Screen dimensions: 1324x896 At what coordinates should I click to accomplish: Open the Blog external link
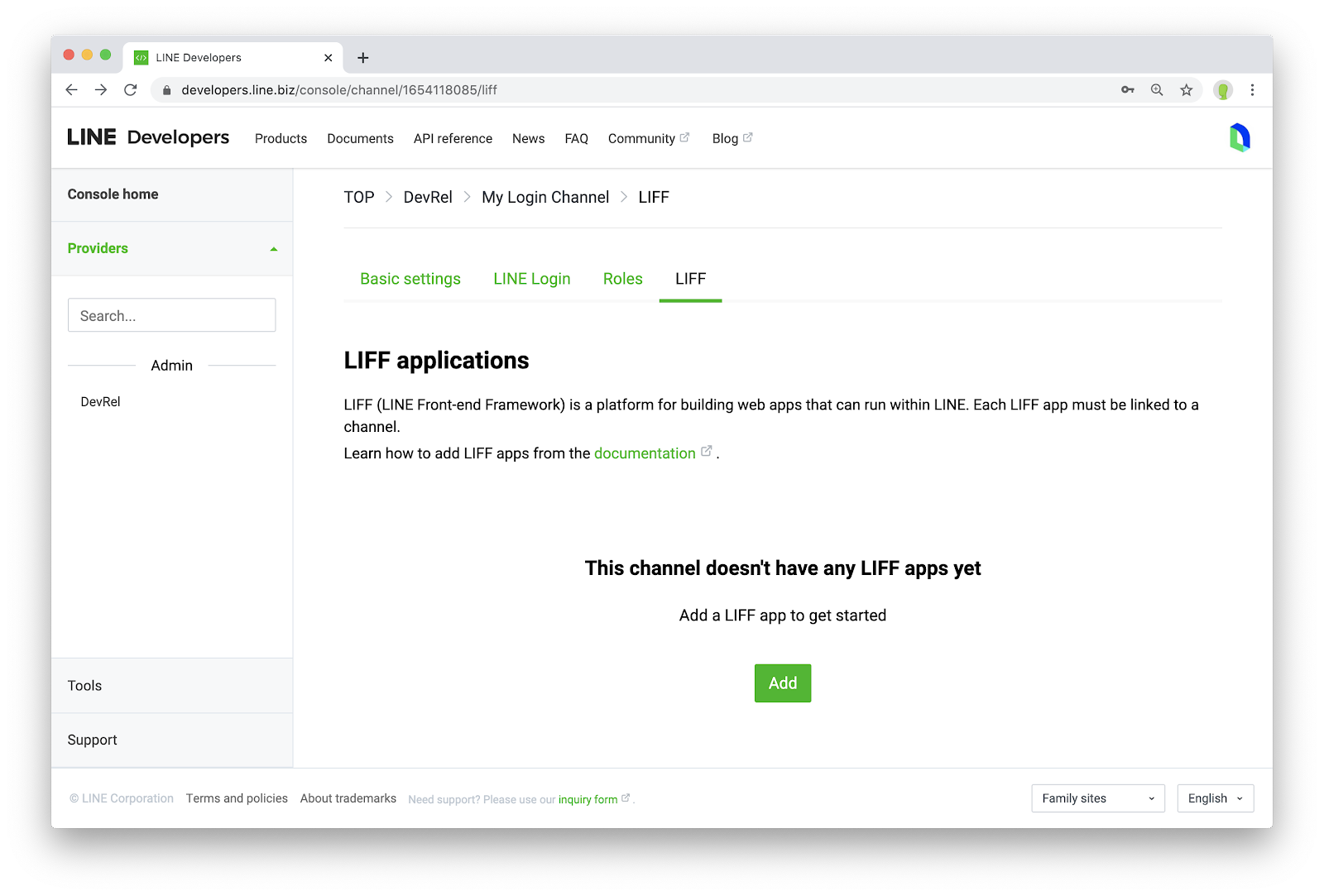pos(732,139)
